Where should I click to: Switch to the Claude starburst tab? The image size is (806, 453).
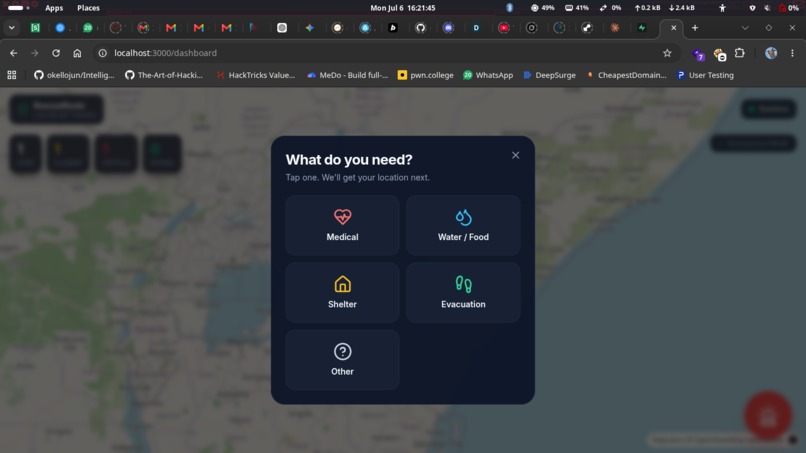pos(615,28)
